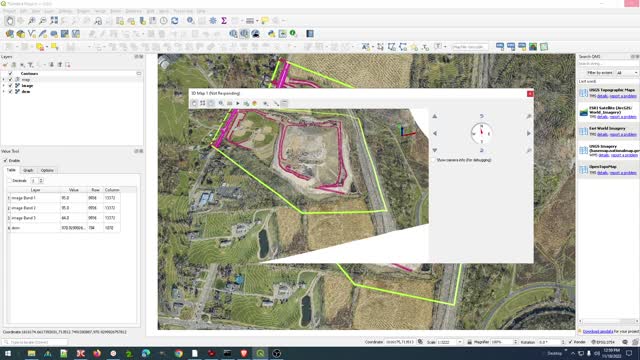Image resolution: width=640 pixels, height=360 pixels.
Task: Toggle the Render checkbox in status bar
Action: click(x=571, y=342)
